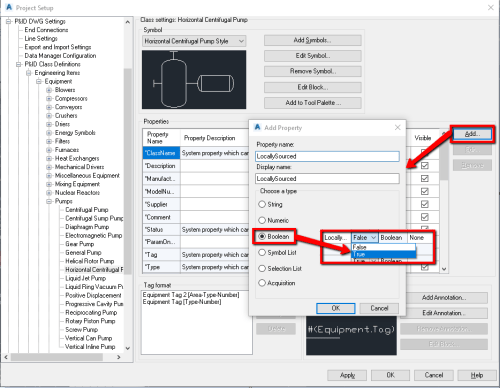Choose the Acquisition radio button

click(262, 283)
